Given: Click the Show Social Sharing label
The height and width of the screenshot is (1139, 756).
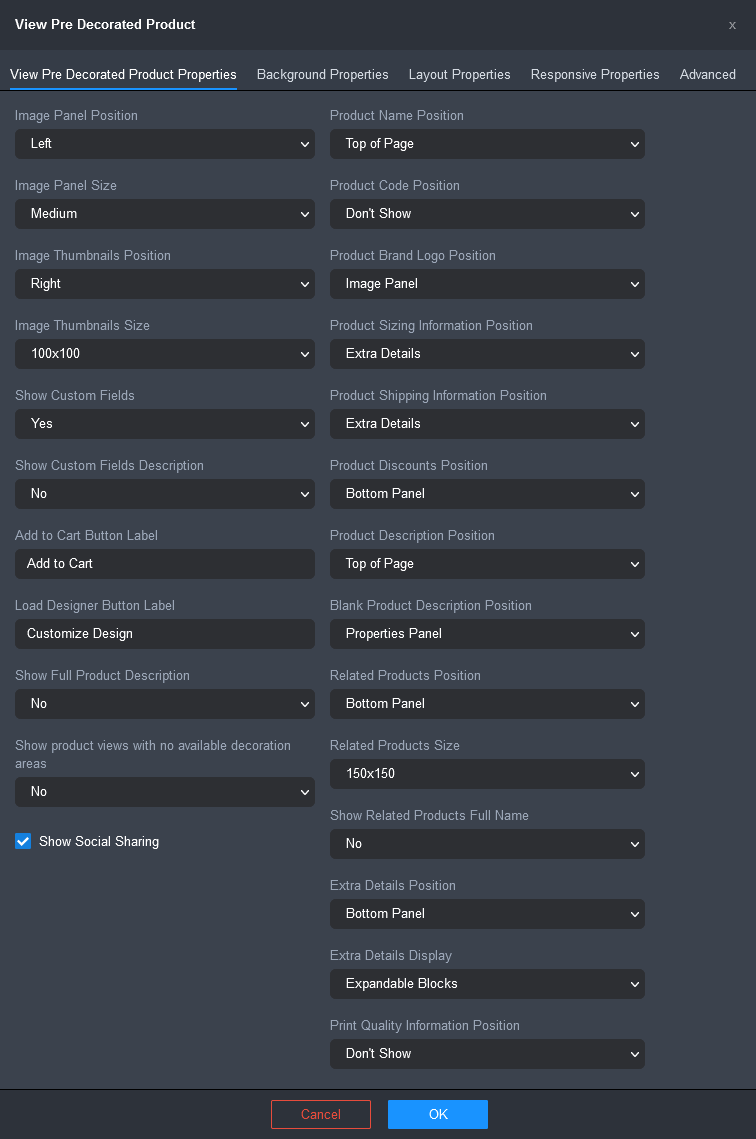Looking at the screenshot, I should (x=99, y=841).
